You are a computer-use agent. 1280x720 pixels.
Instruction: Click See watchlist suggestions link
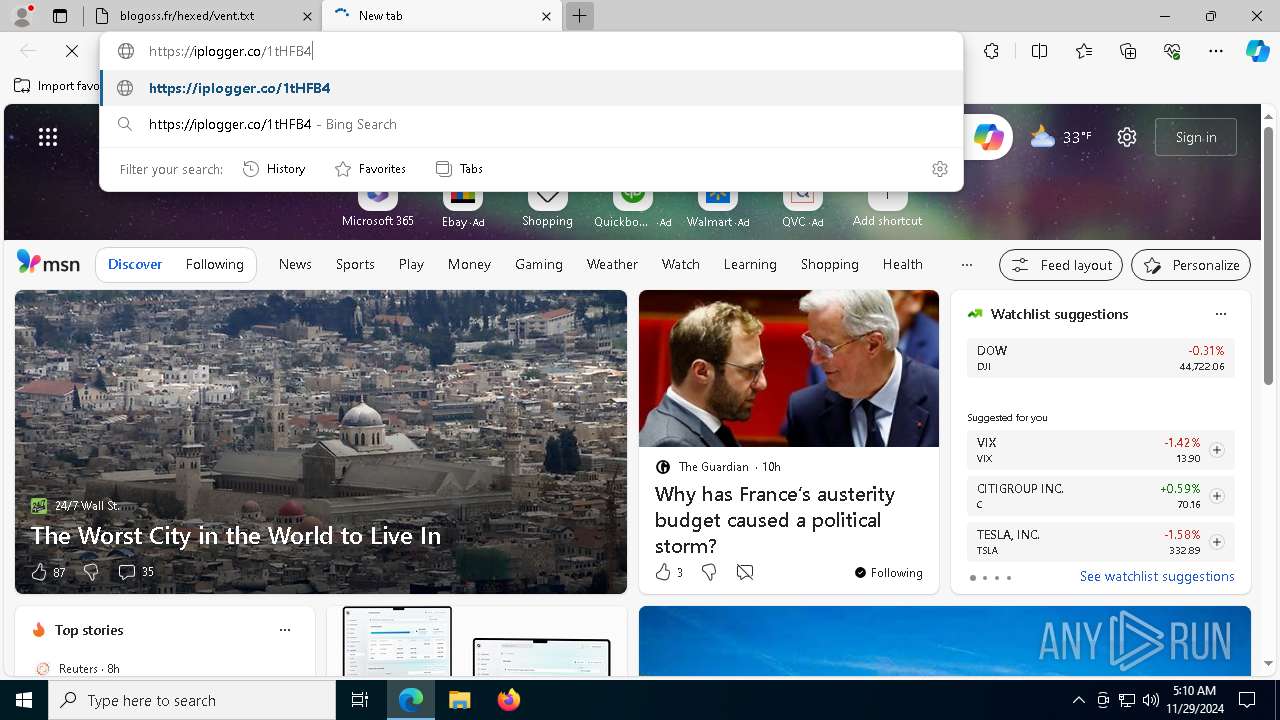(x=1157, y=577)
